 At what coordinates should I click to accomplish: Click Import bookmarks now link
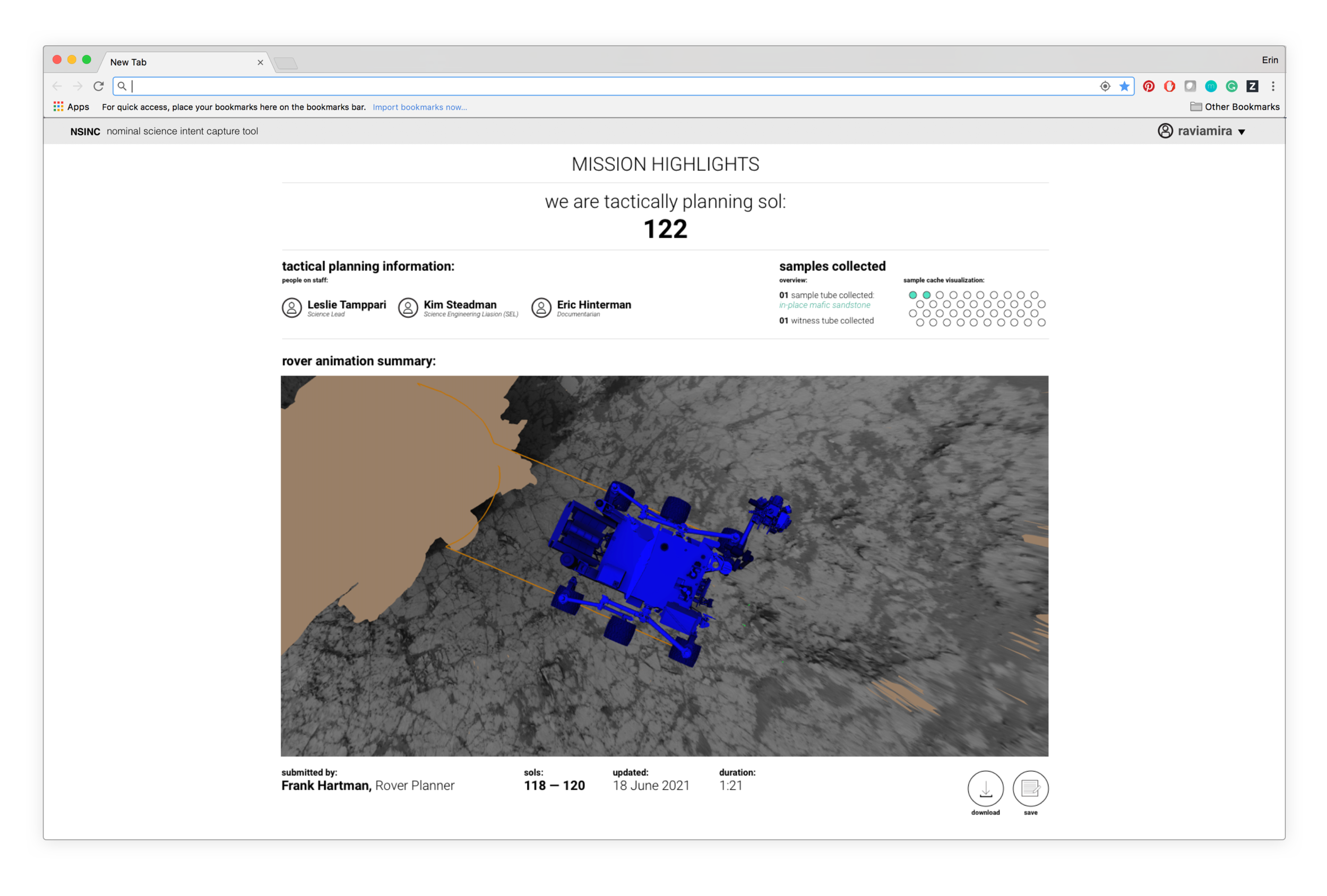click(420, 107)
